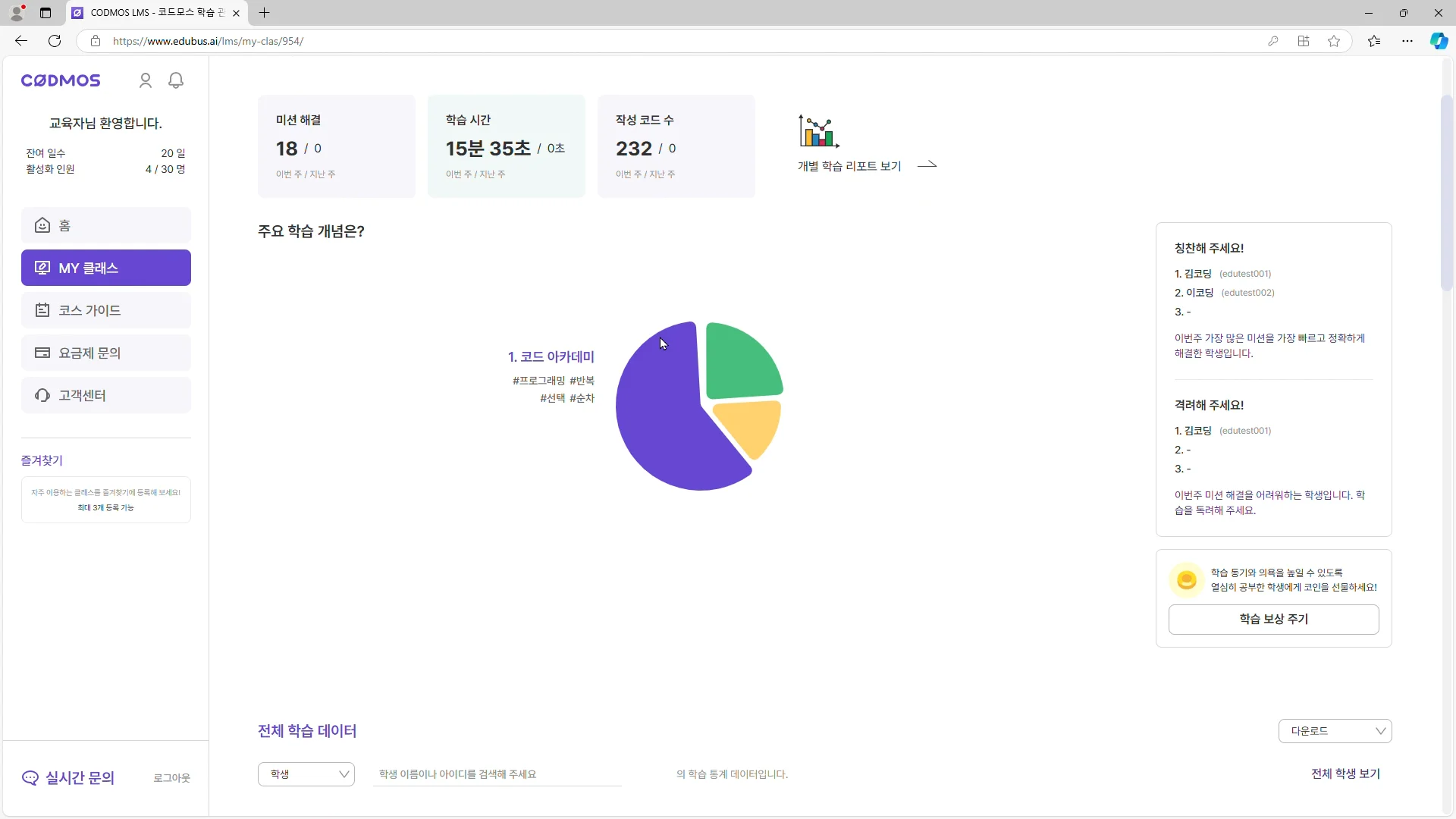Open browser settings and more menu
This screenshot has width=1456, height=819.
[x=1407, y=41]
